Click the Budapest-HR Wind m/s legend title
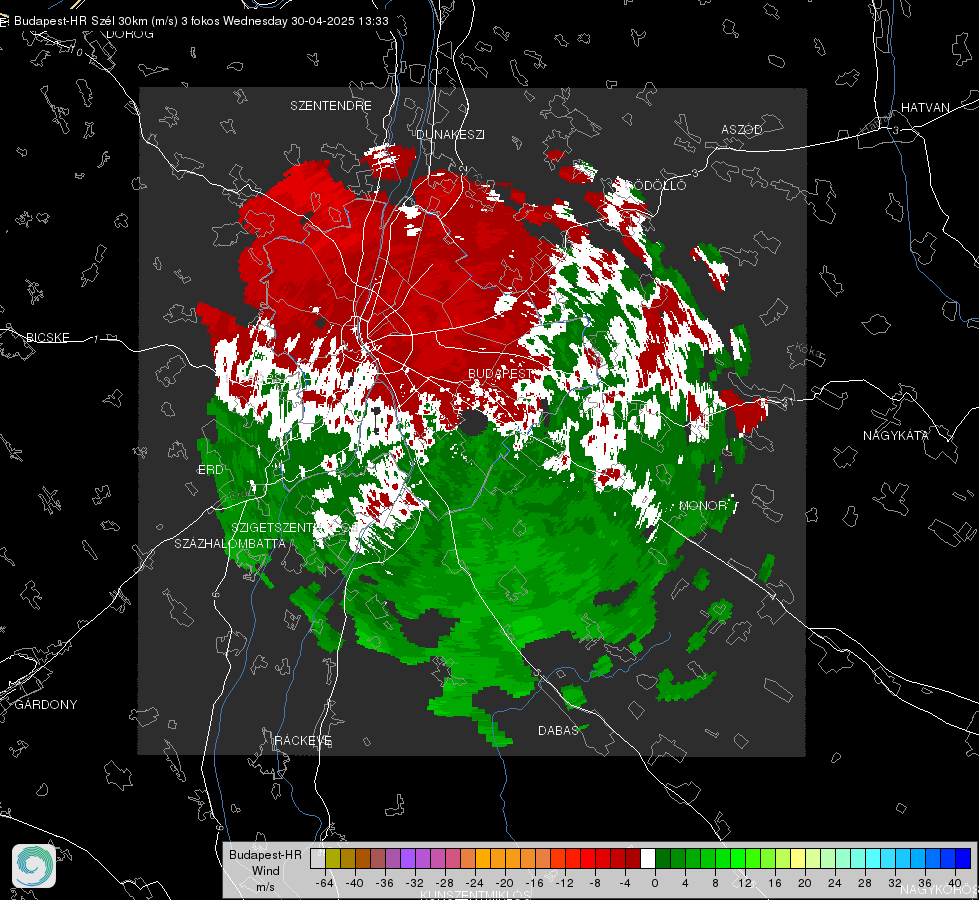 [x=265, y=871]
